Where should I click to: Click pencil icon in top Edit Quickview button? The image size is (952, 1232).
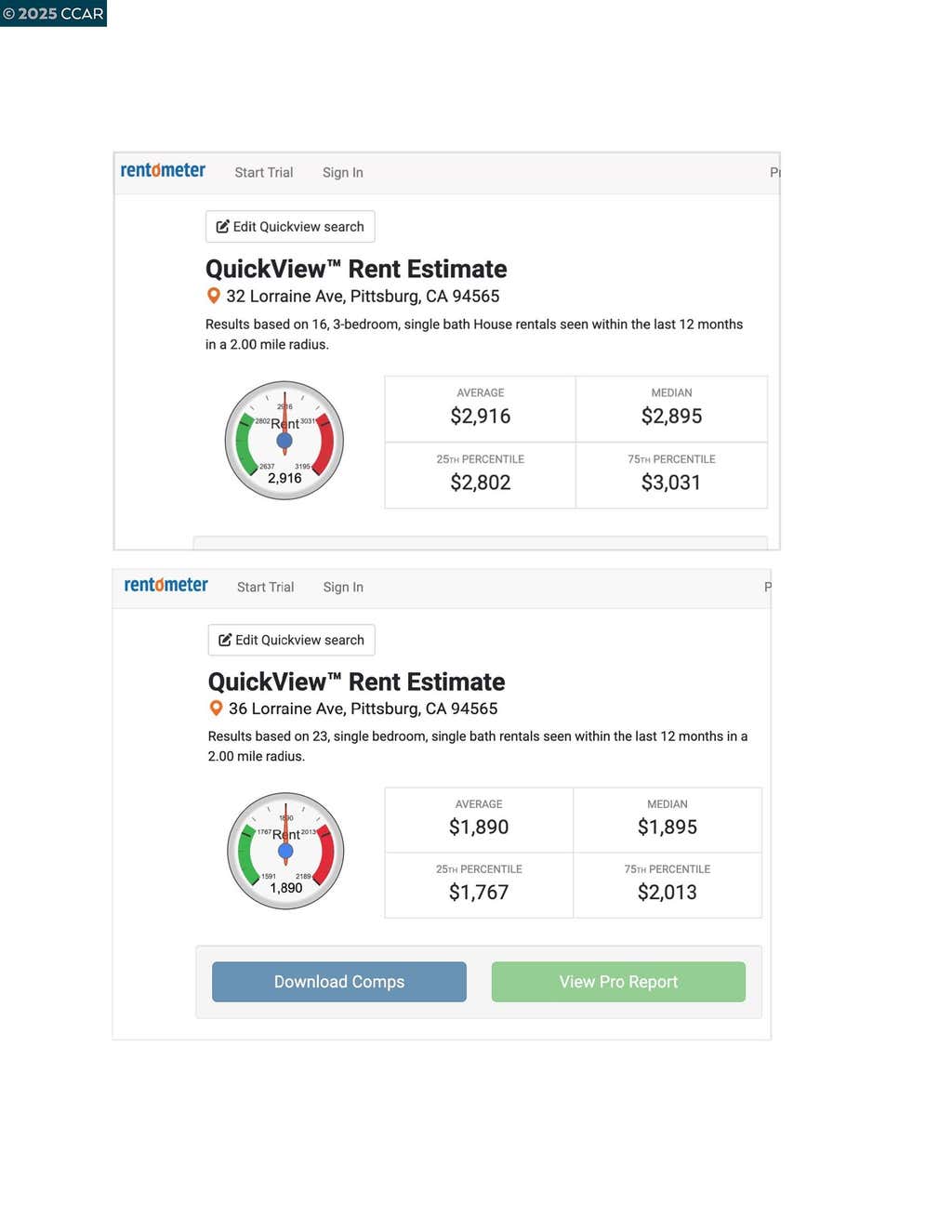[x=223, y=227]
